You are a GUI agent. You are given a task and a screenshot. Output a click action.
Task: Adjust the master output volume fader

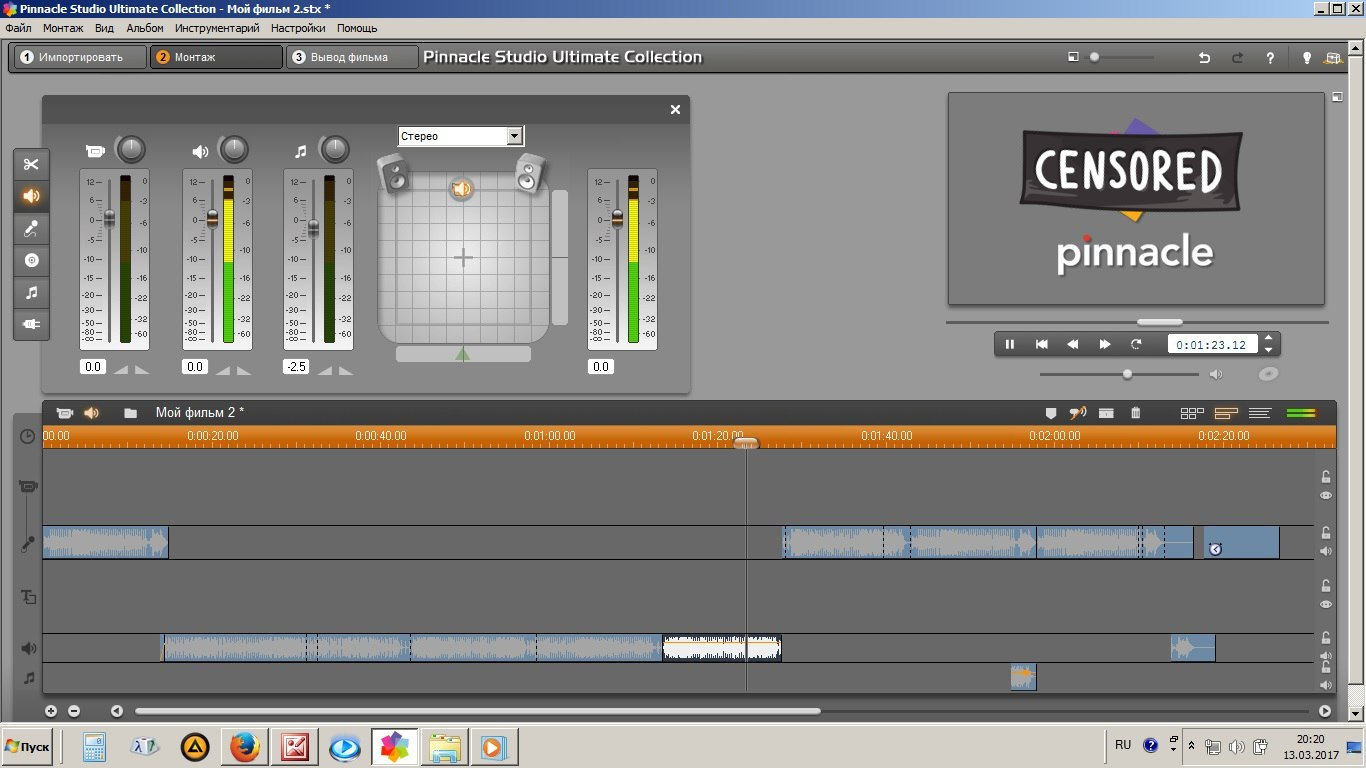[617, 218]
